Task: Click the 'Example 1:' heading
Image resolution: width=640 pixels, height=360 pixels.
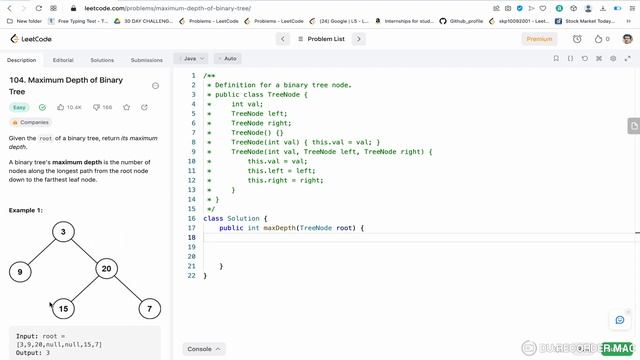Action: [26, 210]
